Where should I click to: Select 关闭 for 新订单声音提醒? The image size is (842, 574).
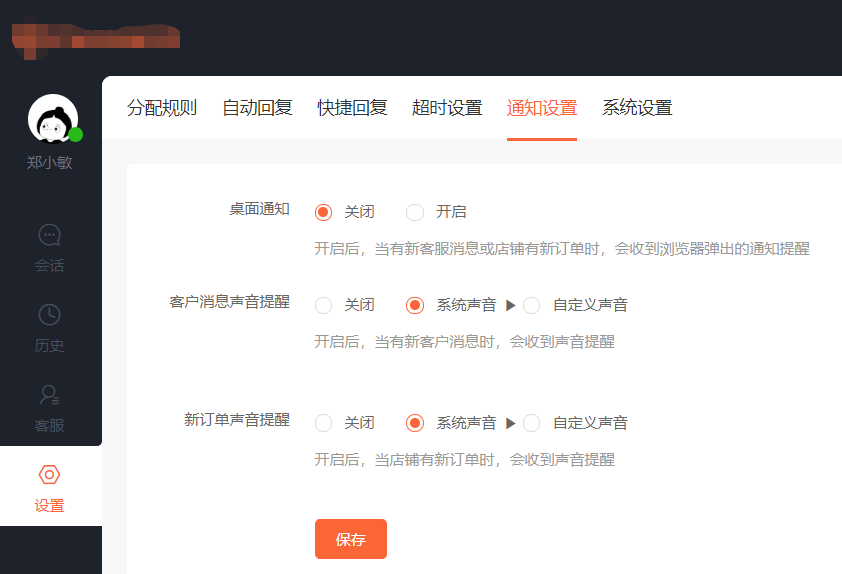click(x=323, y=423)
